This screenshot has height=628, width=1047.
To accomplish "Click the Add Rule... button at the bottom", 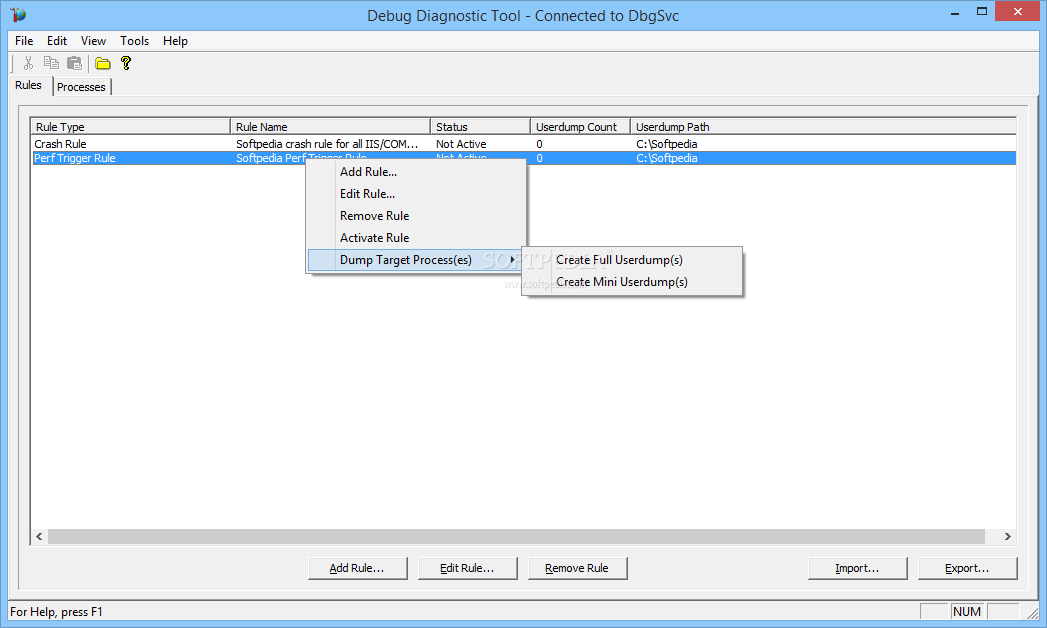I will pyautogui.click(x=357, y=568).
